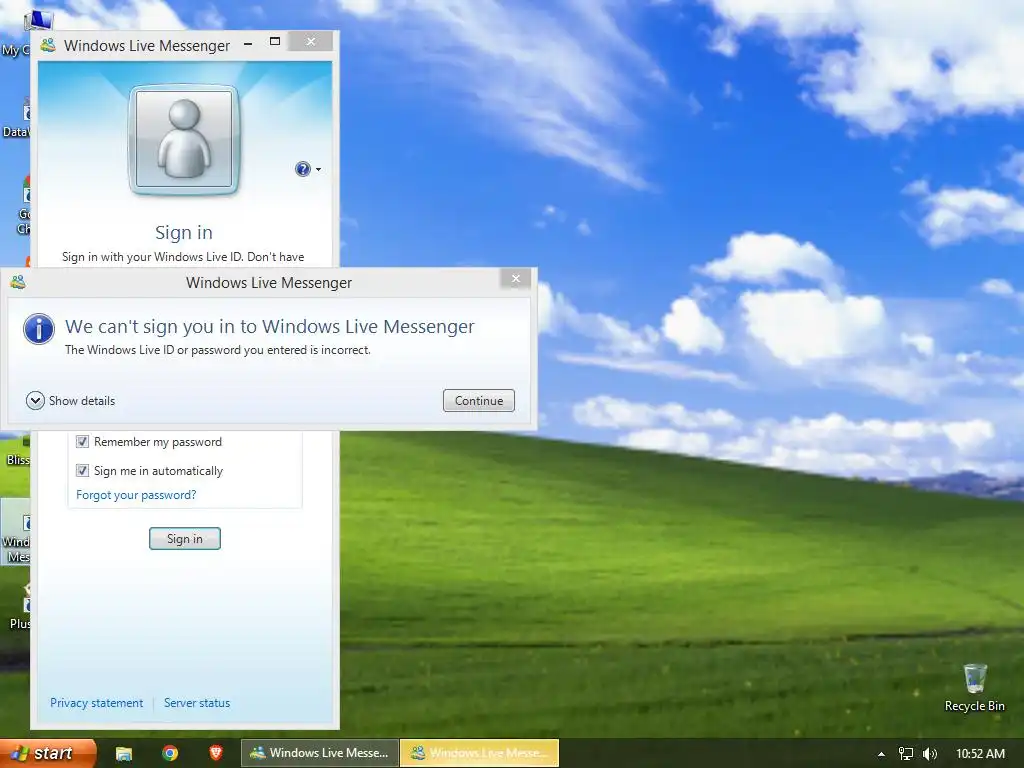
Task: Click the network icon in system tray
Action: (x=906, y=754)
